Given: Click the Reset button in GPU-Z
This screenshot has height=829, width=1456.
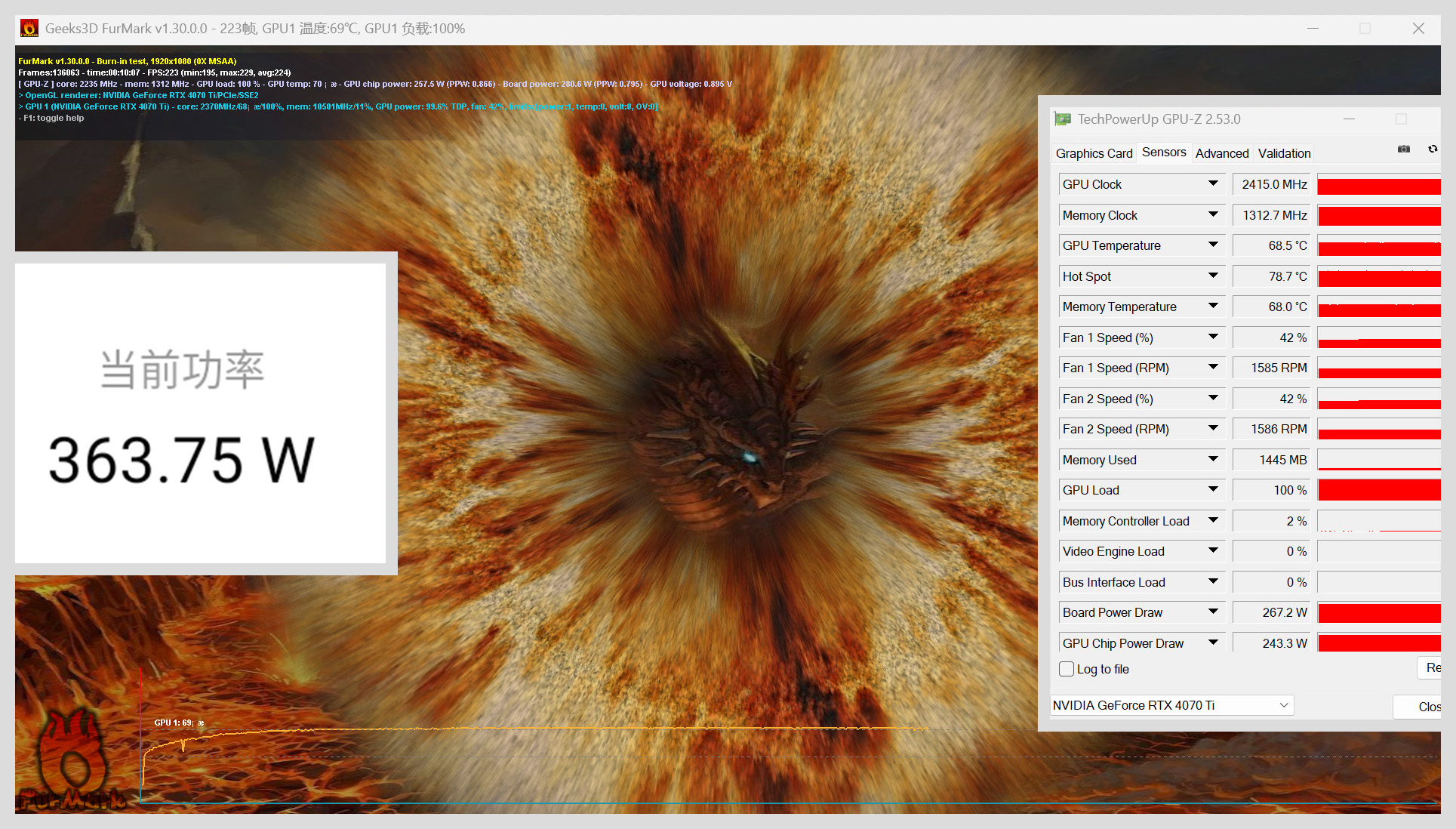Looking at the screenshot, I should point(1431,668).
